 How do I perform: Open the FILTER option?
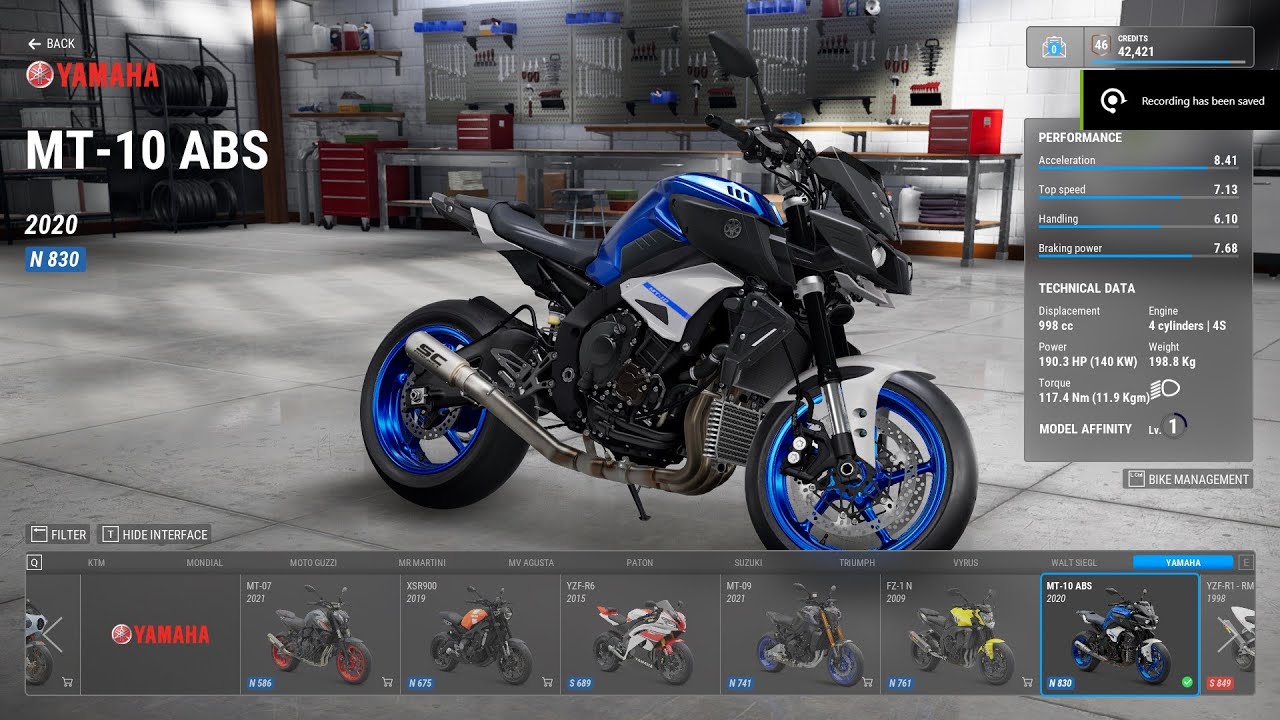point(58,535)
